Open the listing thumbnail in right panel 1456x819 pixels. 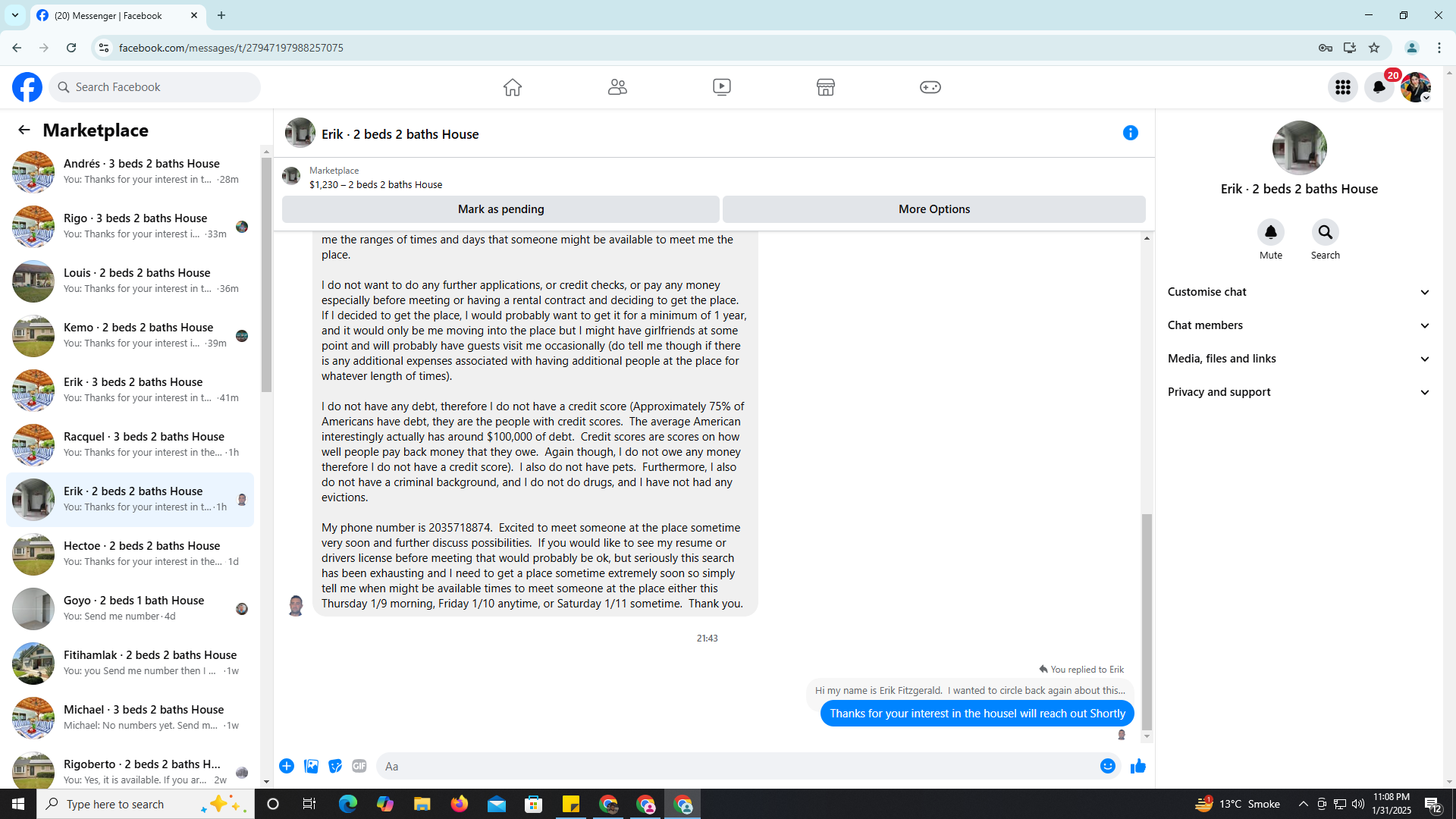pyautogui.click(x=1299, y=148)
